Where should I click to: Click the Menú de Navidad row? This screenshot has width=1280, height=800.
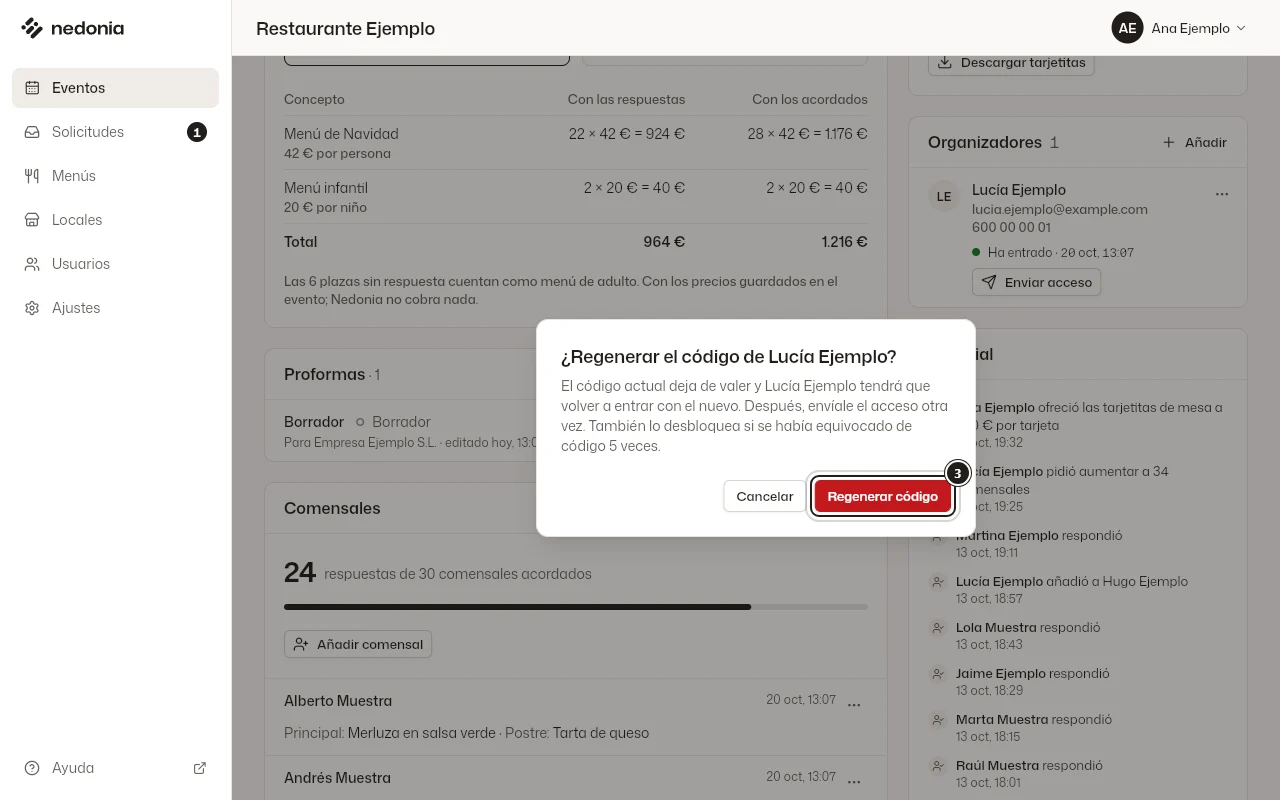click(x=576, y=143)
